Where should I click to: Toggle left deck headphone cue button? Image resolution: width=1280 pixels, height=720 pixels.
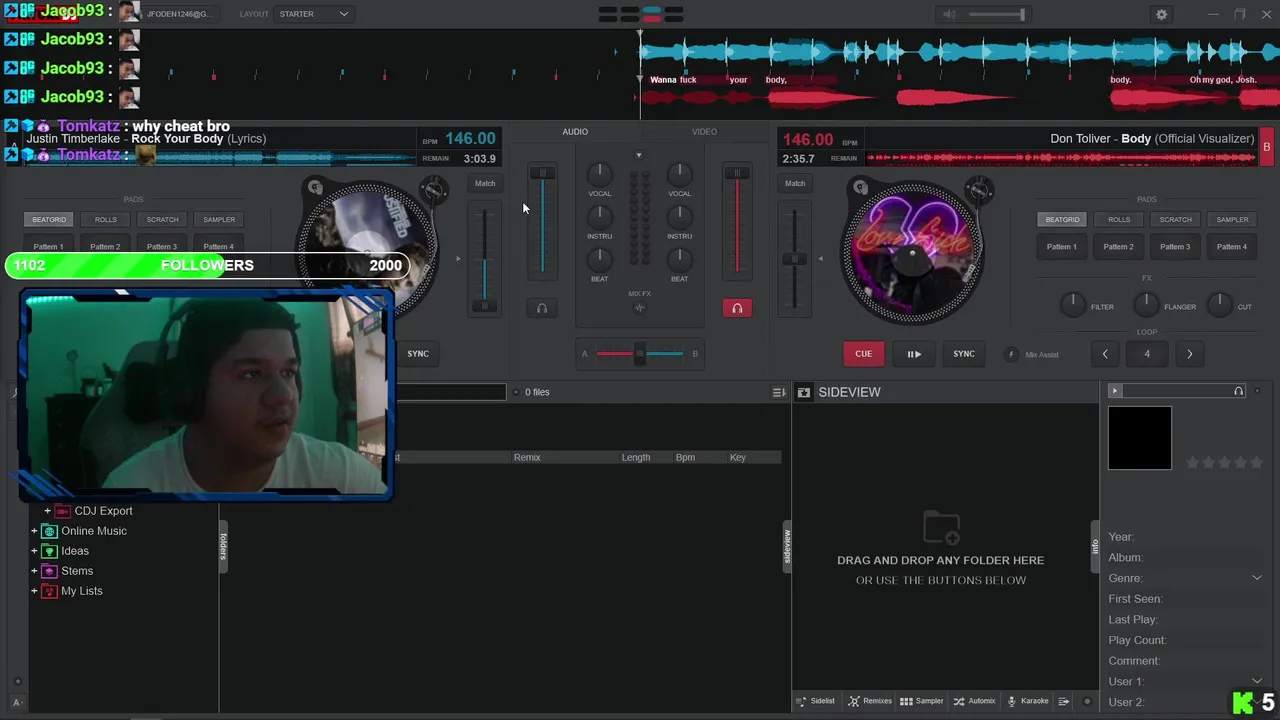click(x=542, y=308)
